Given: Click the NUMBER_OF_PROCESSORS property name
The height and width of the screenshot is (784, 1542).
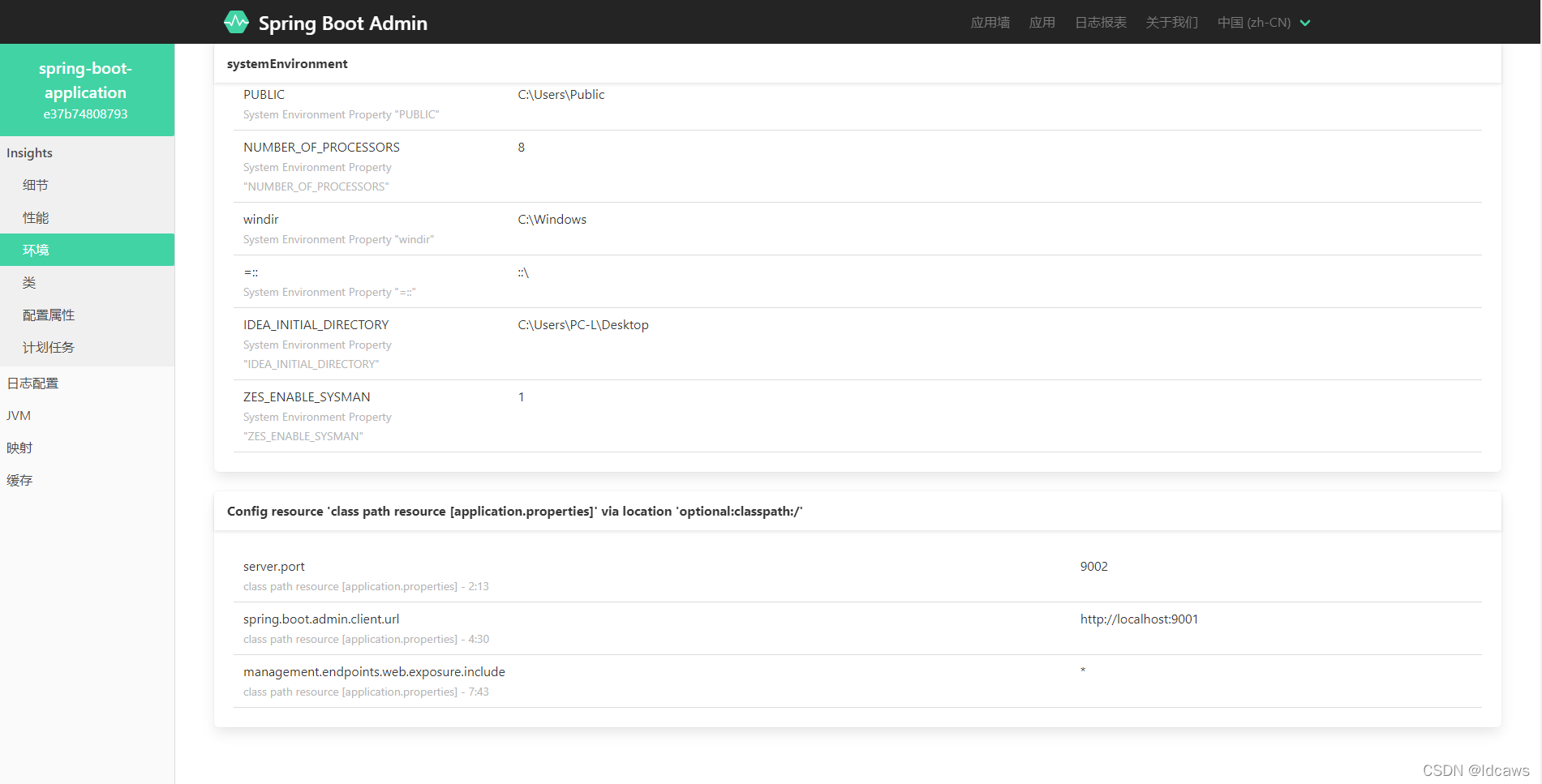Looking at the screenshot, I should pos(321,148).
